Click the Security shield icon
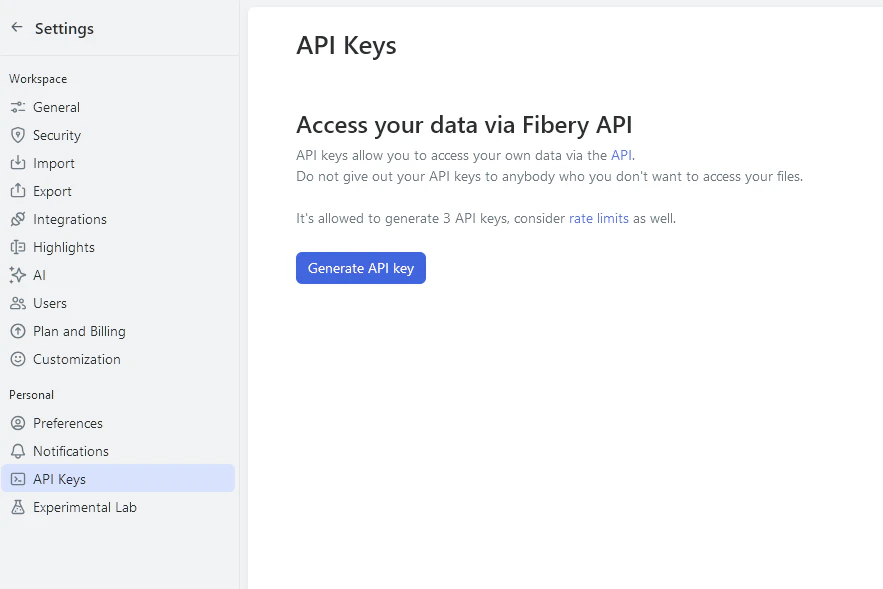This screenshot has width=883, height=589. click(17, 135)
